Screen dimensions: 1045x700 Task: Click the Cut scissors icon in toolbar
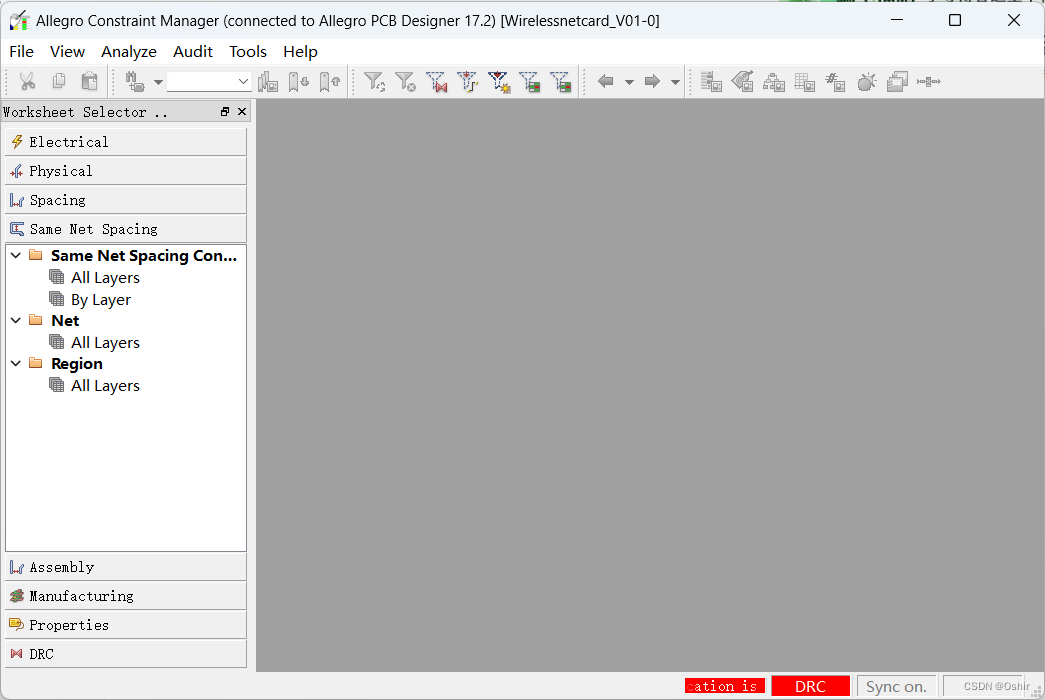tap(27, 82)
